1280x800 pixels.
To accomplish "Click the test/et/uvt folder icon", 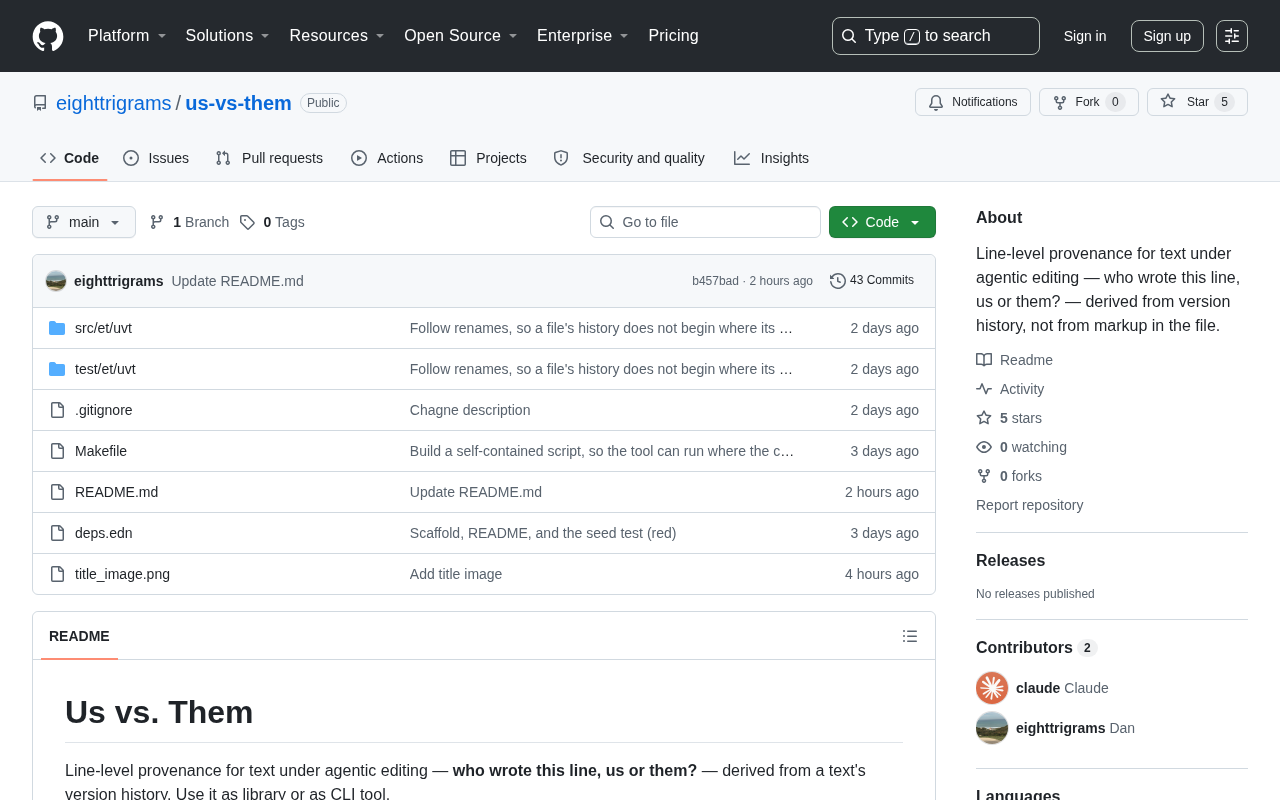I will point(57,369).
